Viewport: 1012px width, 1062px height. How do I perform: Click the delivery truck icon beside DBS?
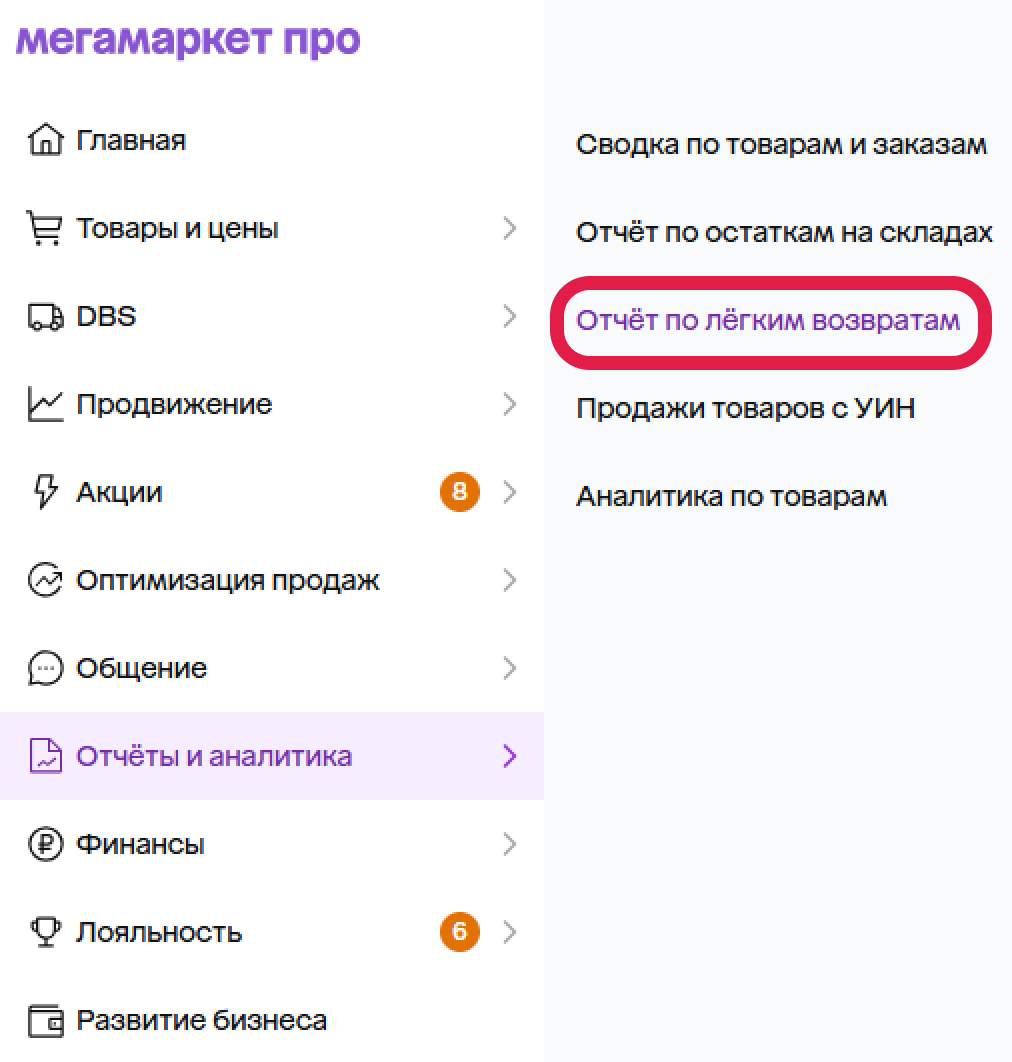(45, 316)
